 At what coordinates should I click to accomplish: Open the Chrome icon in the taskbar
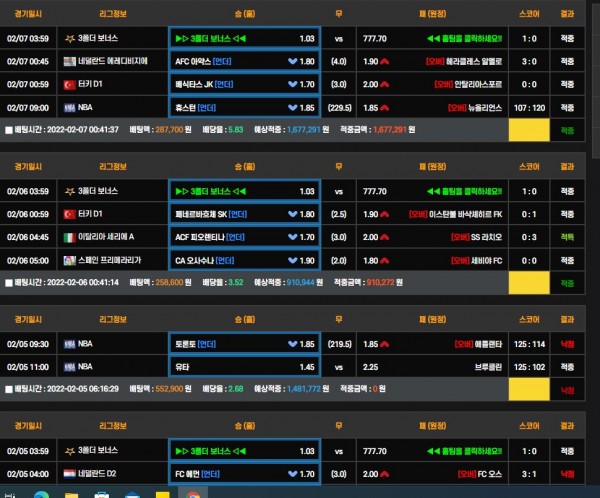196,493
